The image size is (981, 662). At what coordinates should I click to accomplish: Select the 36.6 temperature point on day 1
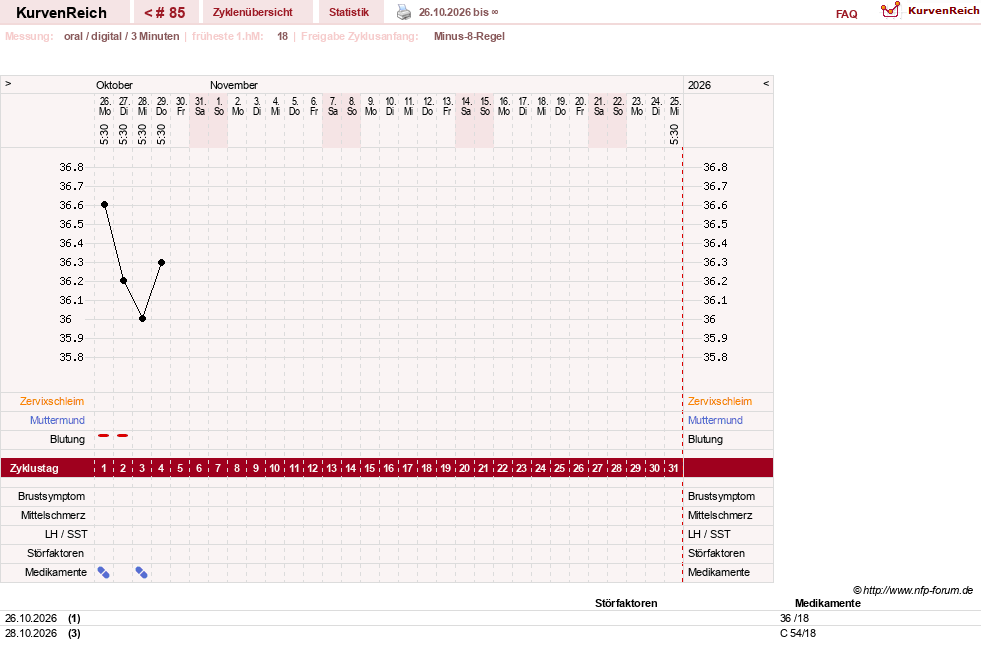click(104, 205)
